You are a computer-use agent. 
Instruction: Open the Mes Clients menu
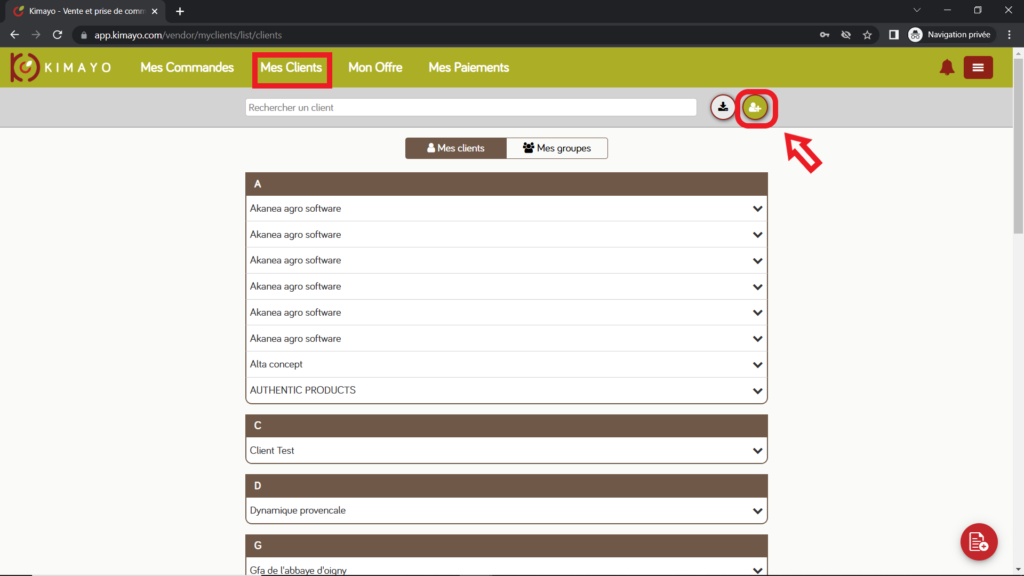tap(291, 67)
